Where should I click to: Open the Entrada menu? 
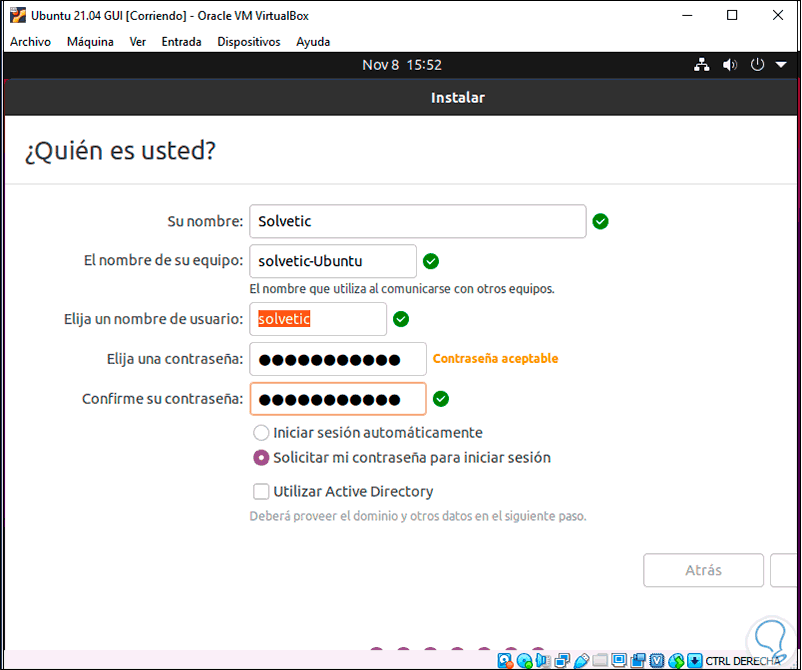[x=181, y=42]
